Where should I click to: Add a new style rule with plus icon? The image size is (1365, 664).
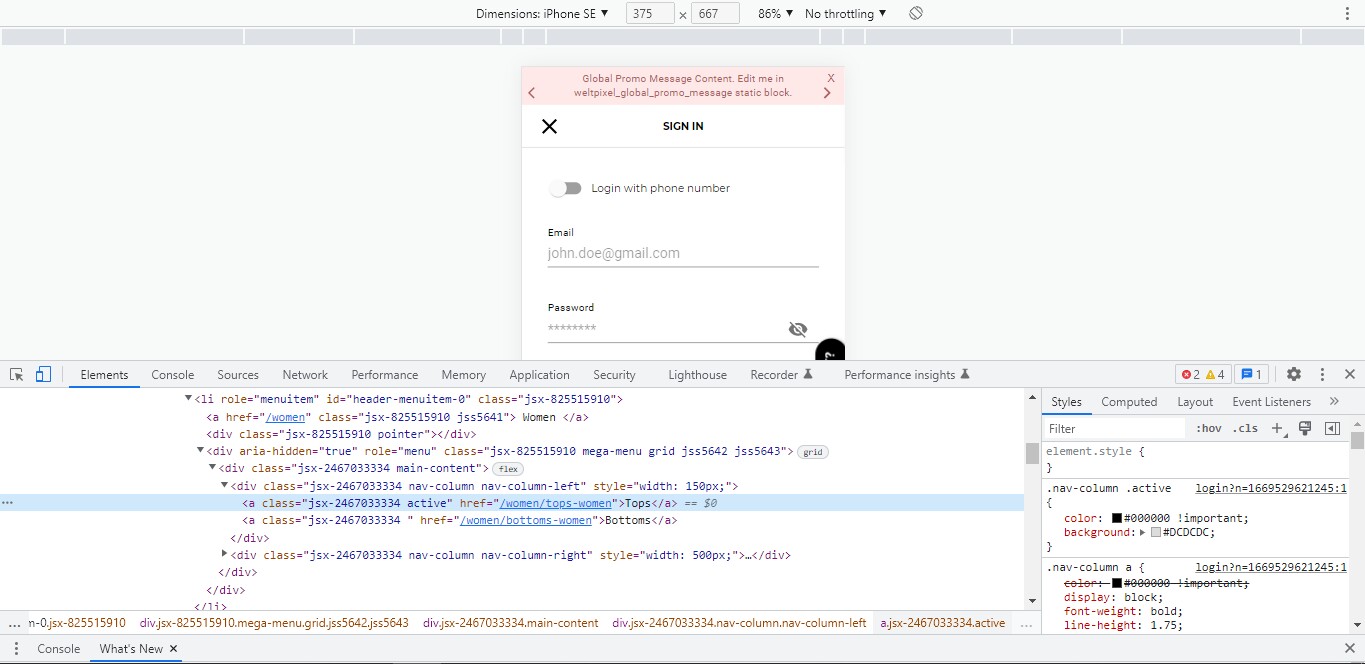(x=1277, y=428)
